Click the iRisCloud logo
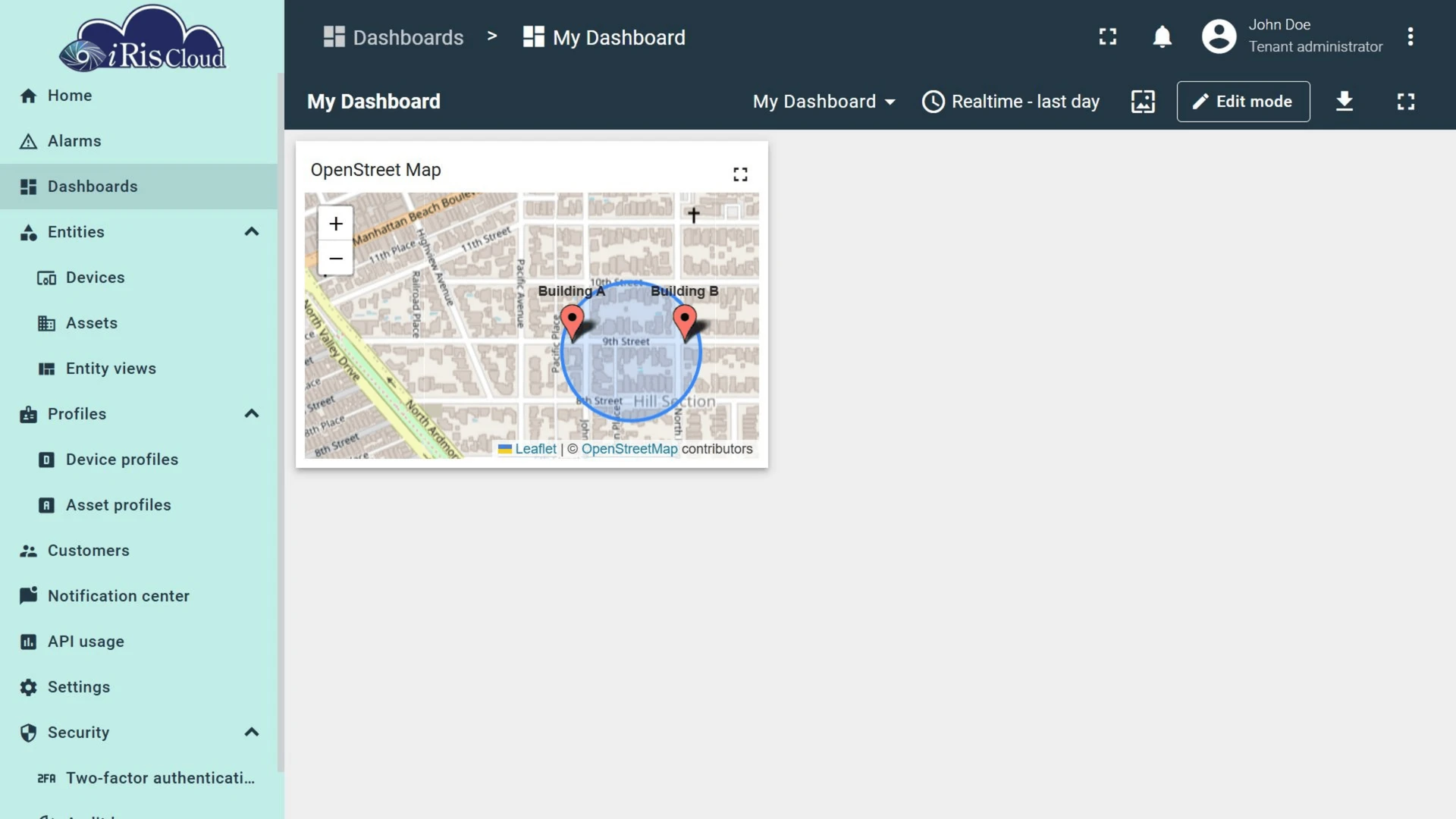 [x=143, y=39]
